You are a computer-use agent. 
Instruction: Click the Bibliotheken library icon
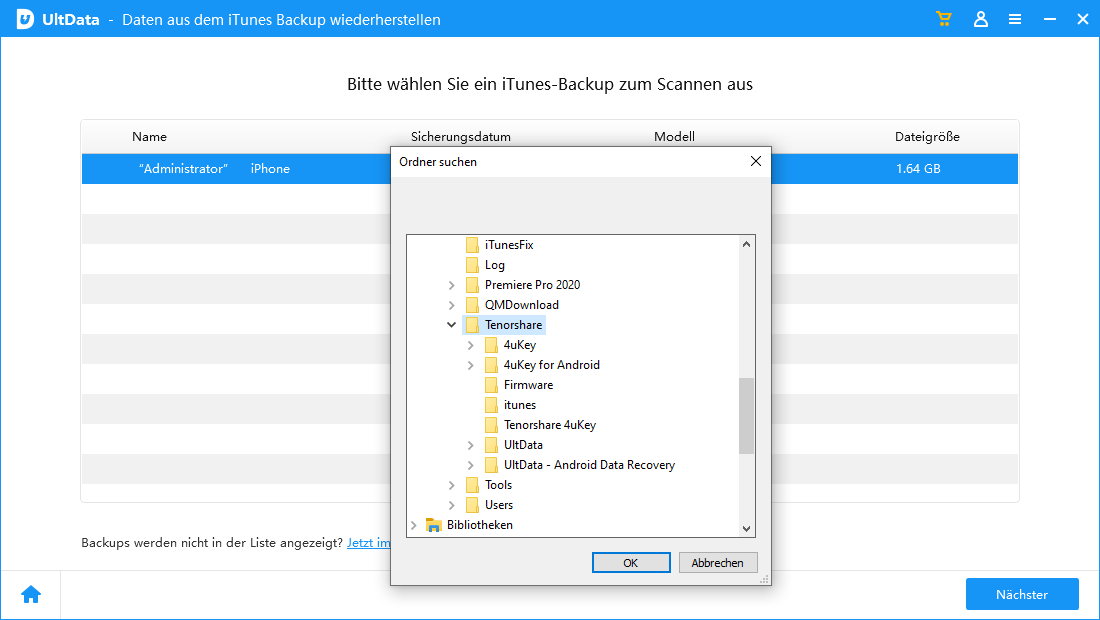(x=434, y=525)
